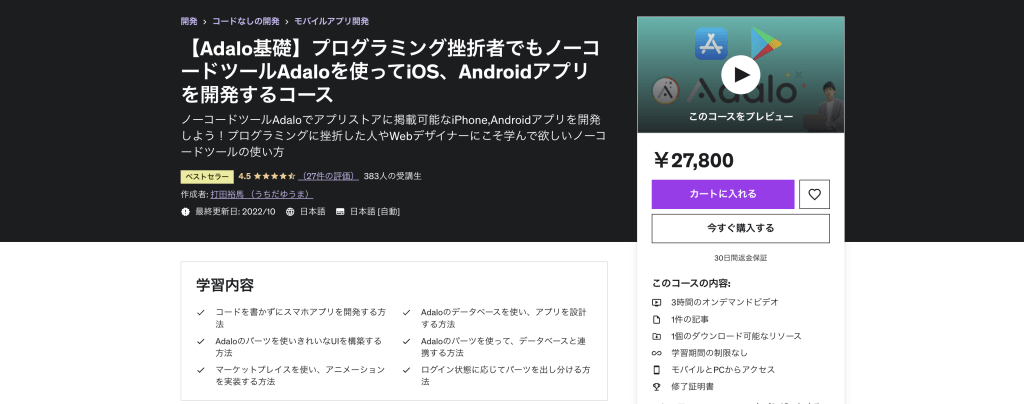Click 日本語 [自動] subtitle text
1024x404 pixels.
point(375,211)
